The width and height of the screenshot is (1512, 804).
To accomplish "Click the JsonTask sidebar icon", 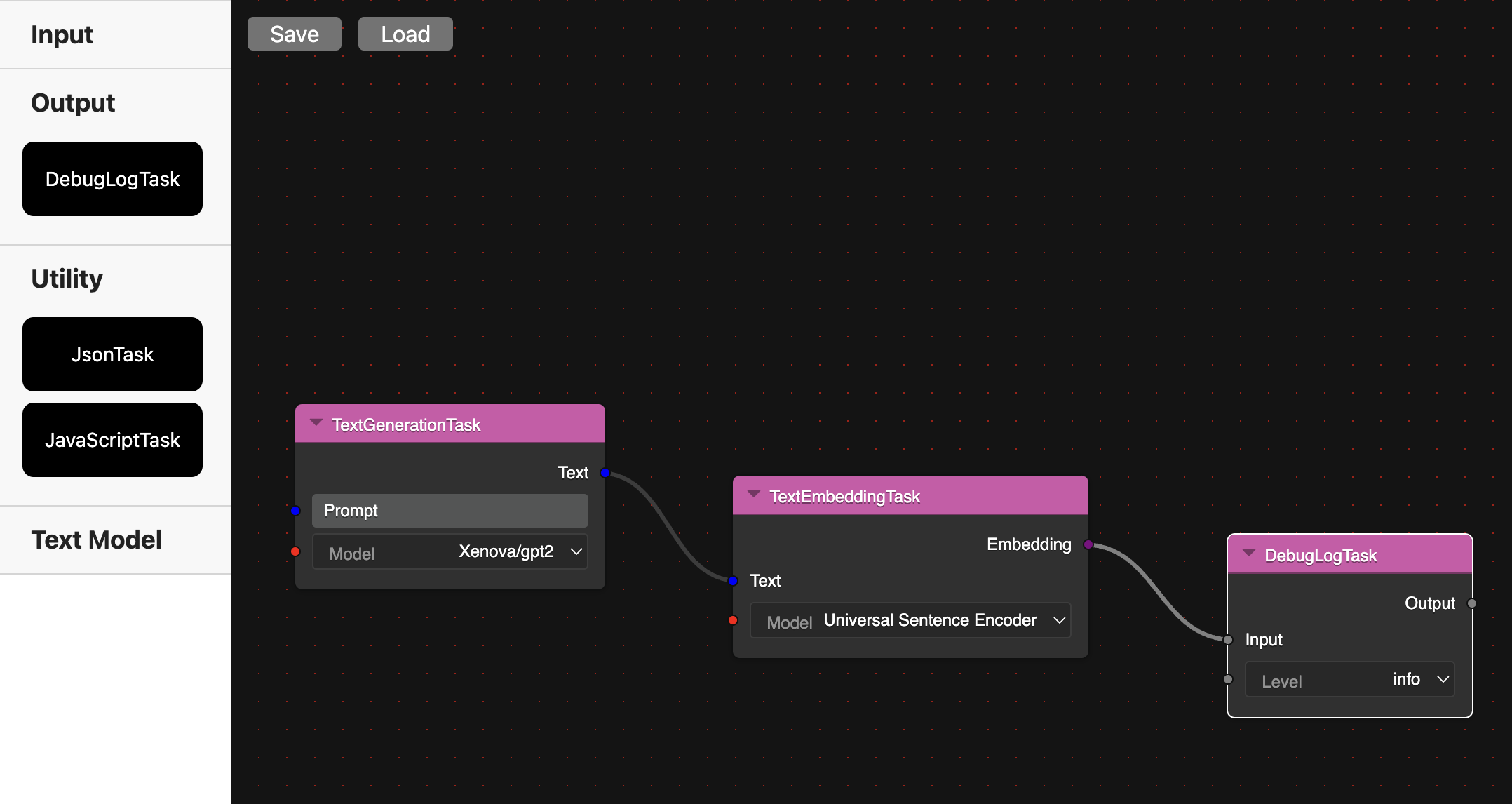I will (112, 353).
